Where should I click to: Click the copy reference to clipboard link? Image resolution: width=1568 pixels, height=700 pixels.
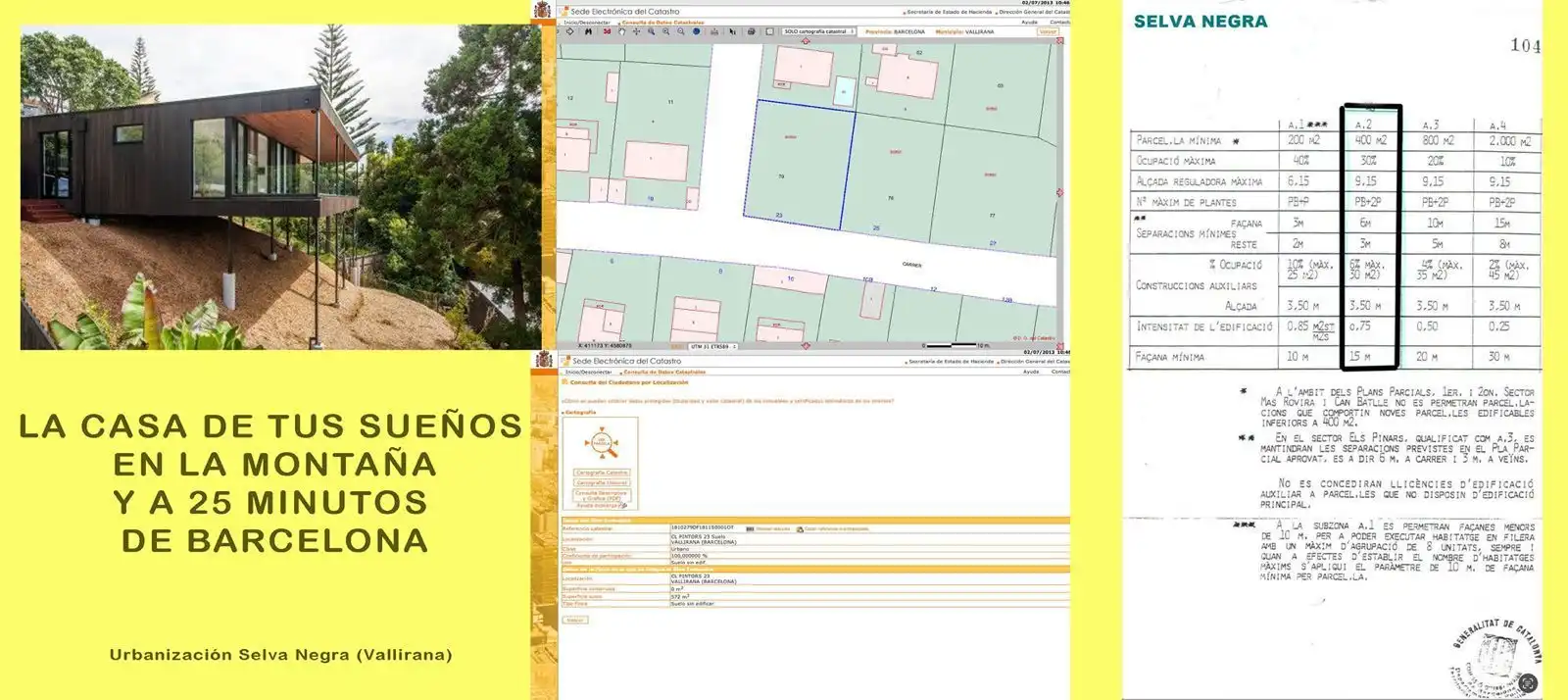835,529
